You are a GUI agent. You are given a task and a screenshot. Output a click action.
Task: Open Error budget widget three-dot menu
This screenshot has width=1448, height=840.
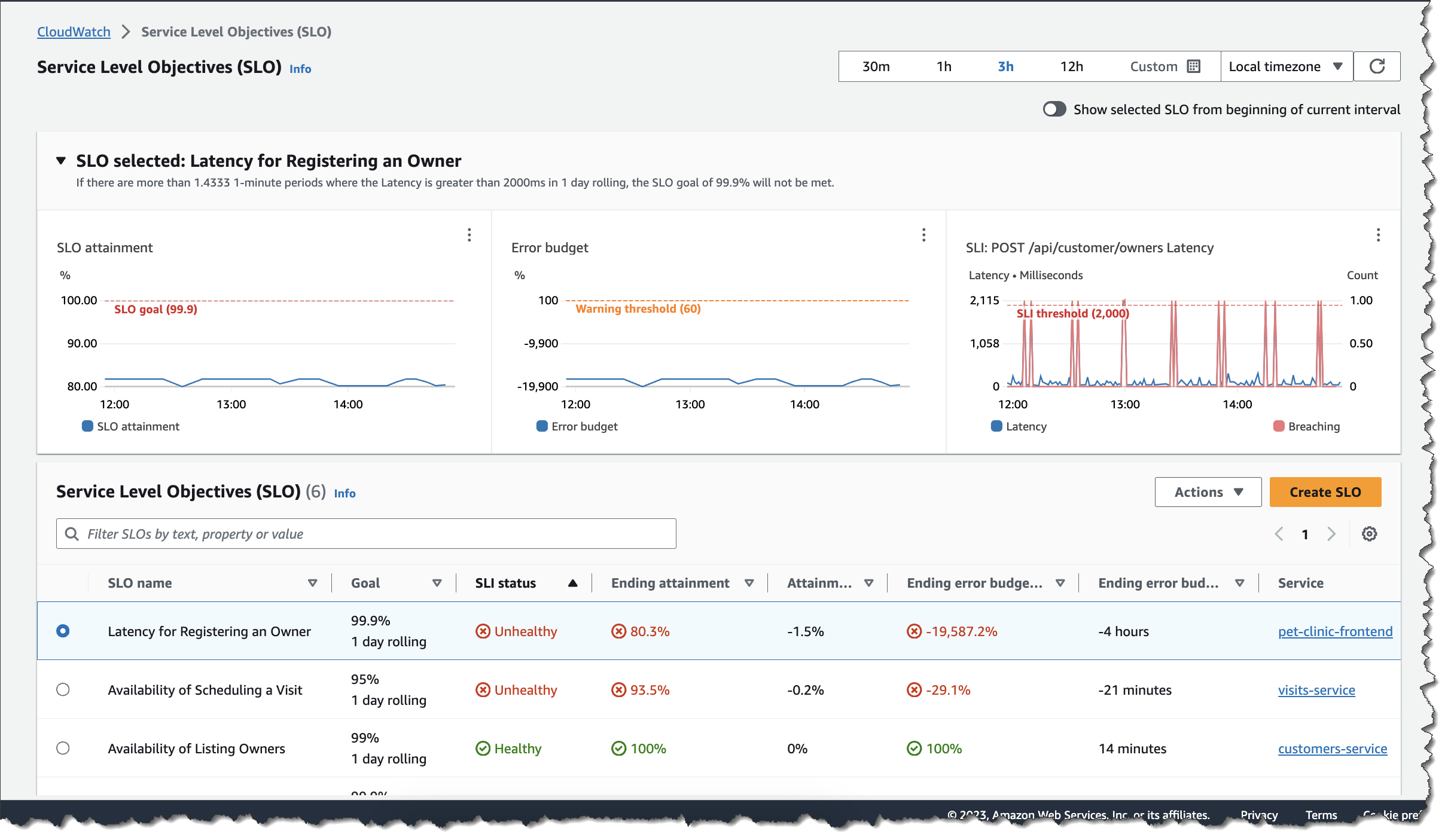(923, 235)
